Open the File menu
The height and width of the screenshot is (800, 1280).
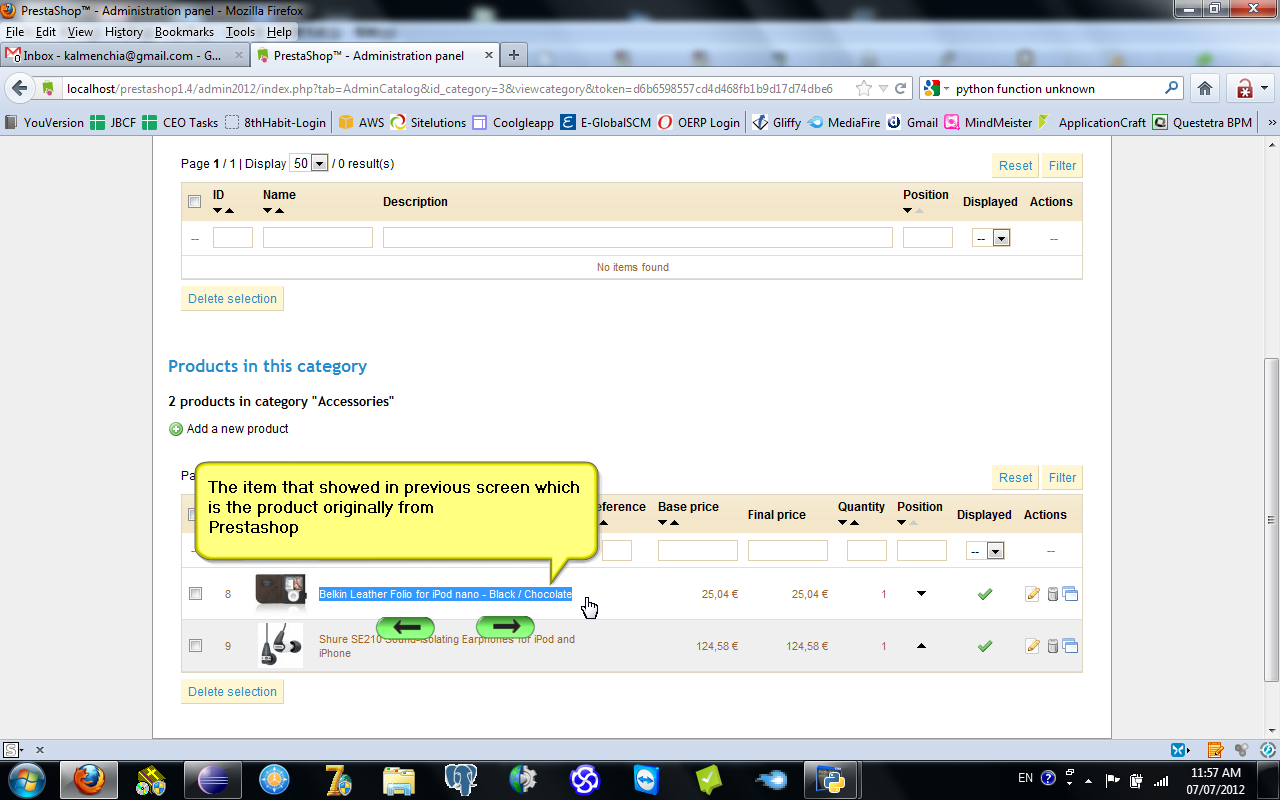[x=15, y=32]
